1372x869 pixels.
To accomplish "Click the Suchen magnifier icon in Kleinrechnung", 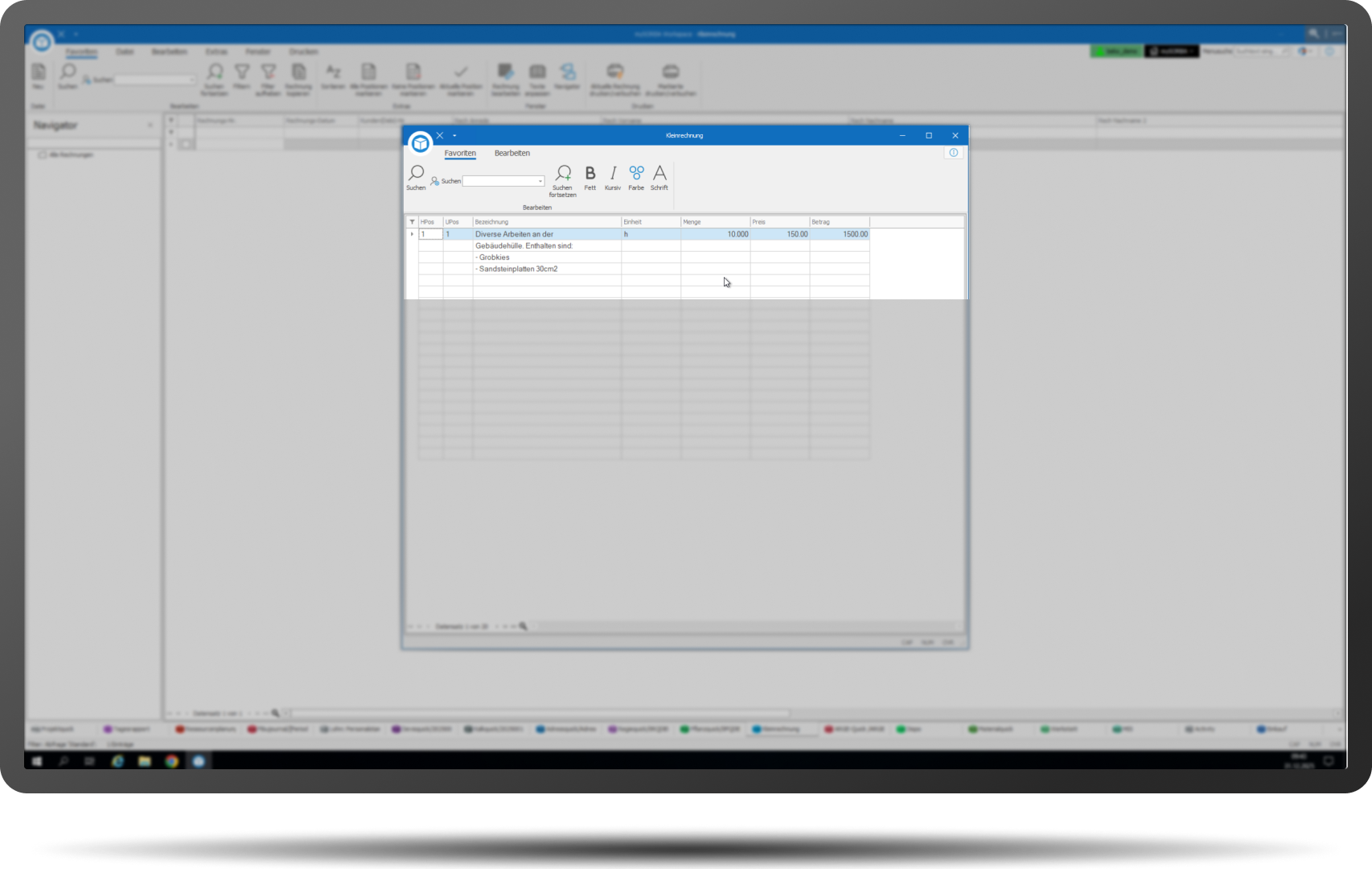I will (416, 175).
